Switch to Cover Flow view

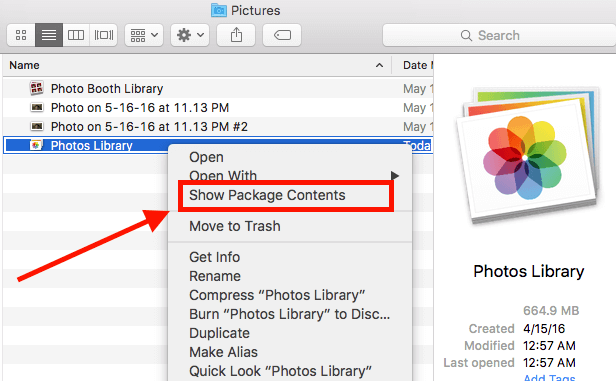pyautogui.click(x=103, y=35)
